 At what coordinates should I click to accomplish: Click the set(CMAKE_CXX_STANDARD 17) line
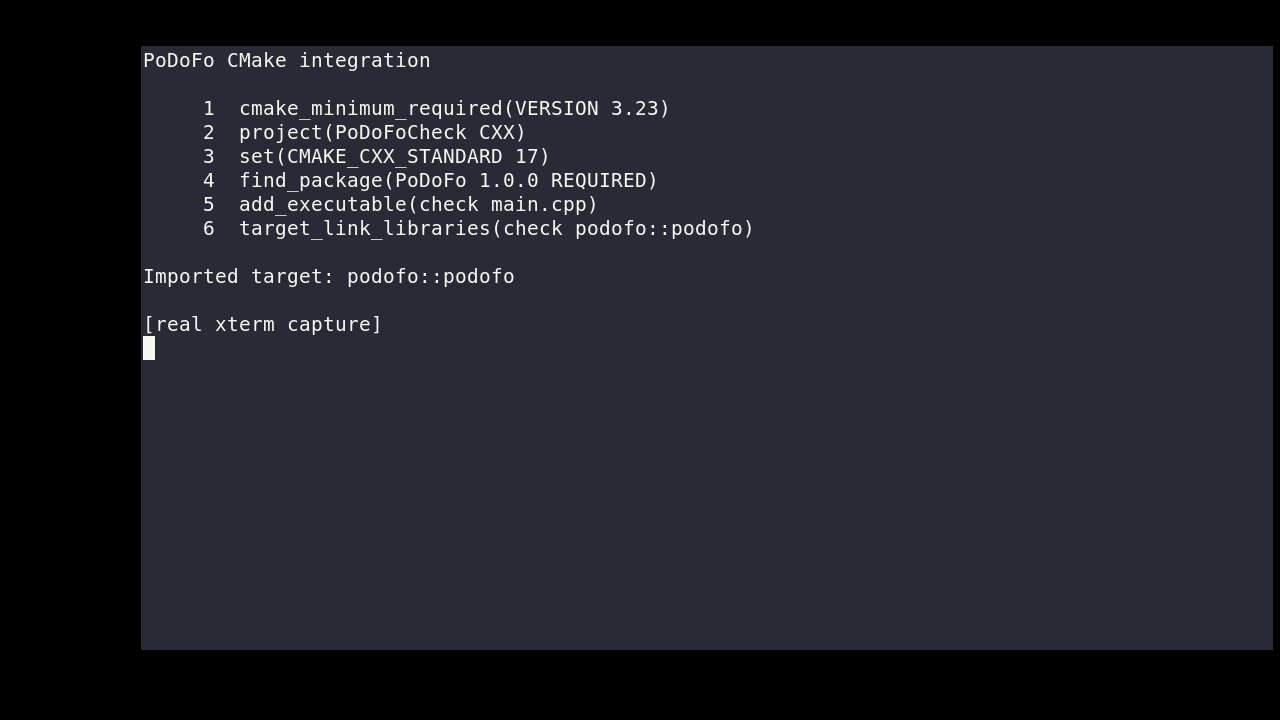click(395, 157)
